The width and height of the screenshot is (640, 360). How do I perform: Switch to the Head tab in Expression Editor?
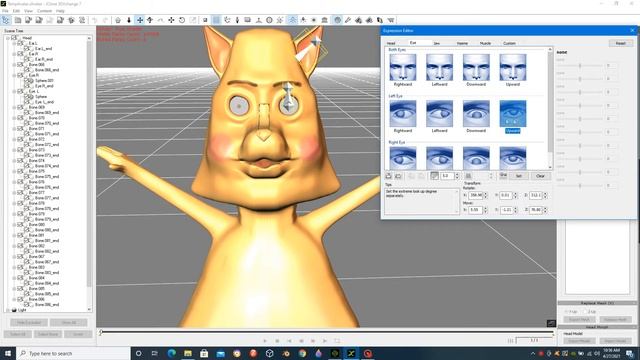(391, 43)
